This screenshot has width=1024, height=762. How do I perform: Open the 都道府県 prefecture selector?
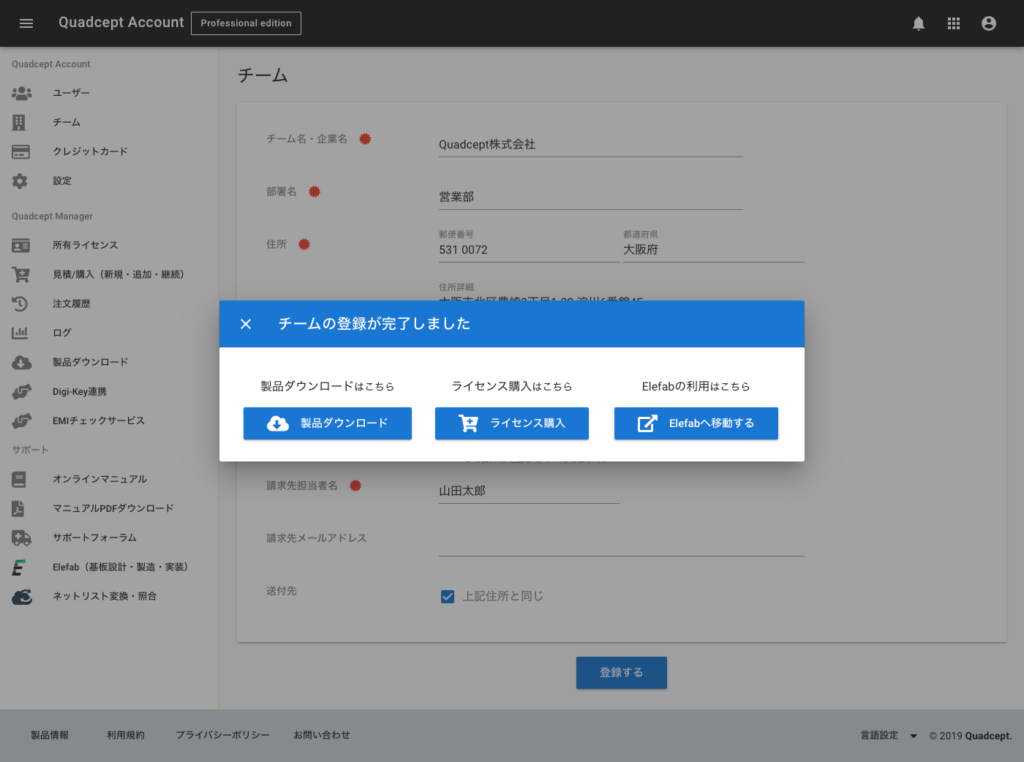click(x=712, y=249)
